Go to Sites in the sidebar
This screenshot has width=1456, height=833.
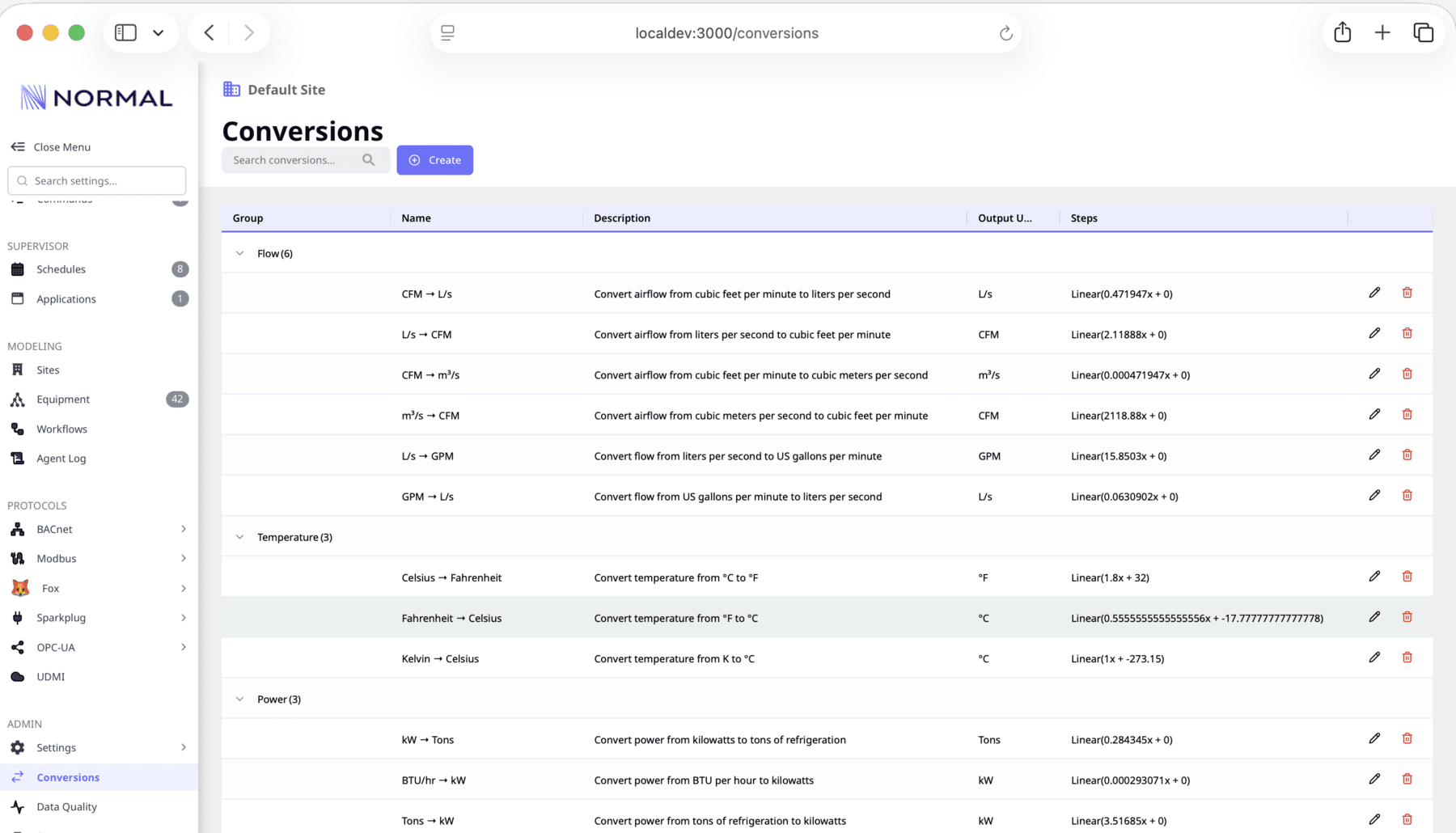[99, 370]
